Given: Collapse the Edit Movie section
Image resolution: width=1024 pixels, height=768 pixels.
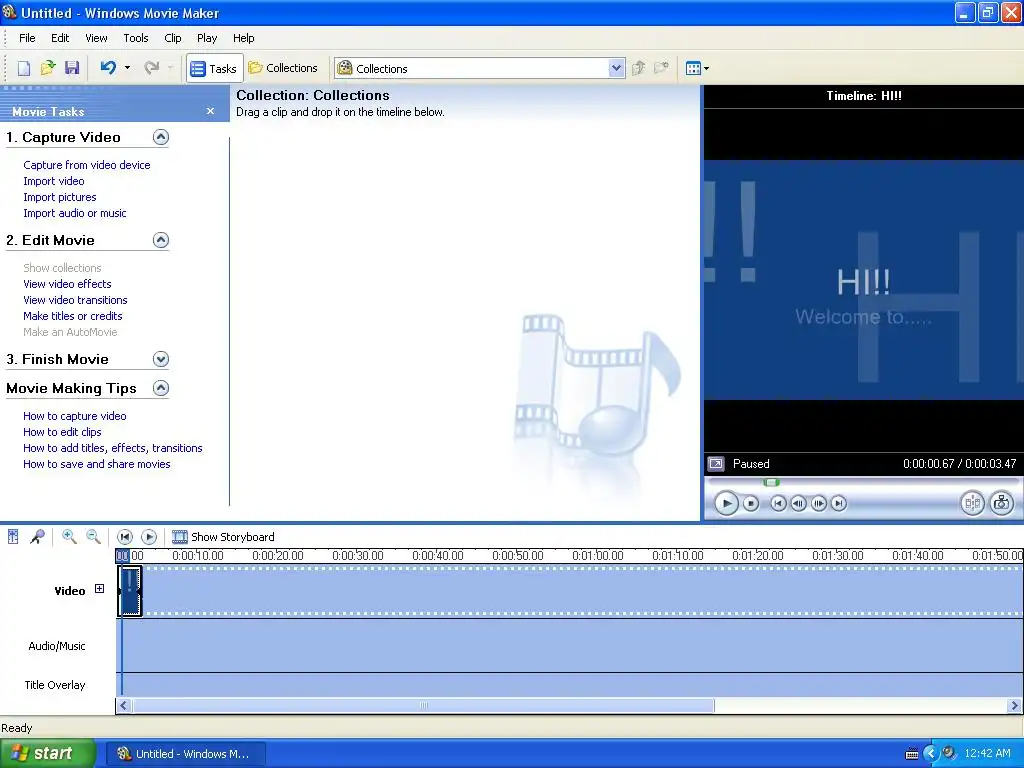Looking at the screenshot, I should 161,240.
